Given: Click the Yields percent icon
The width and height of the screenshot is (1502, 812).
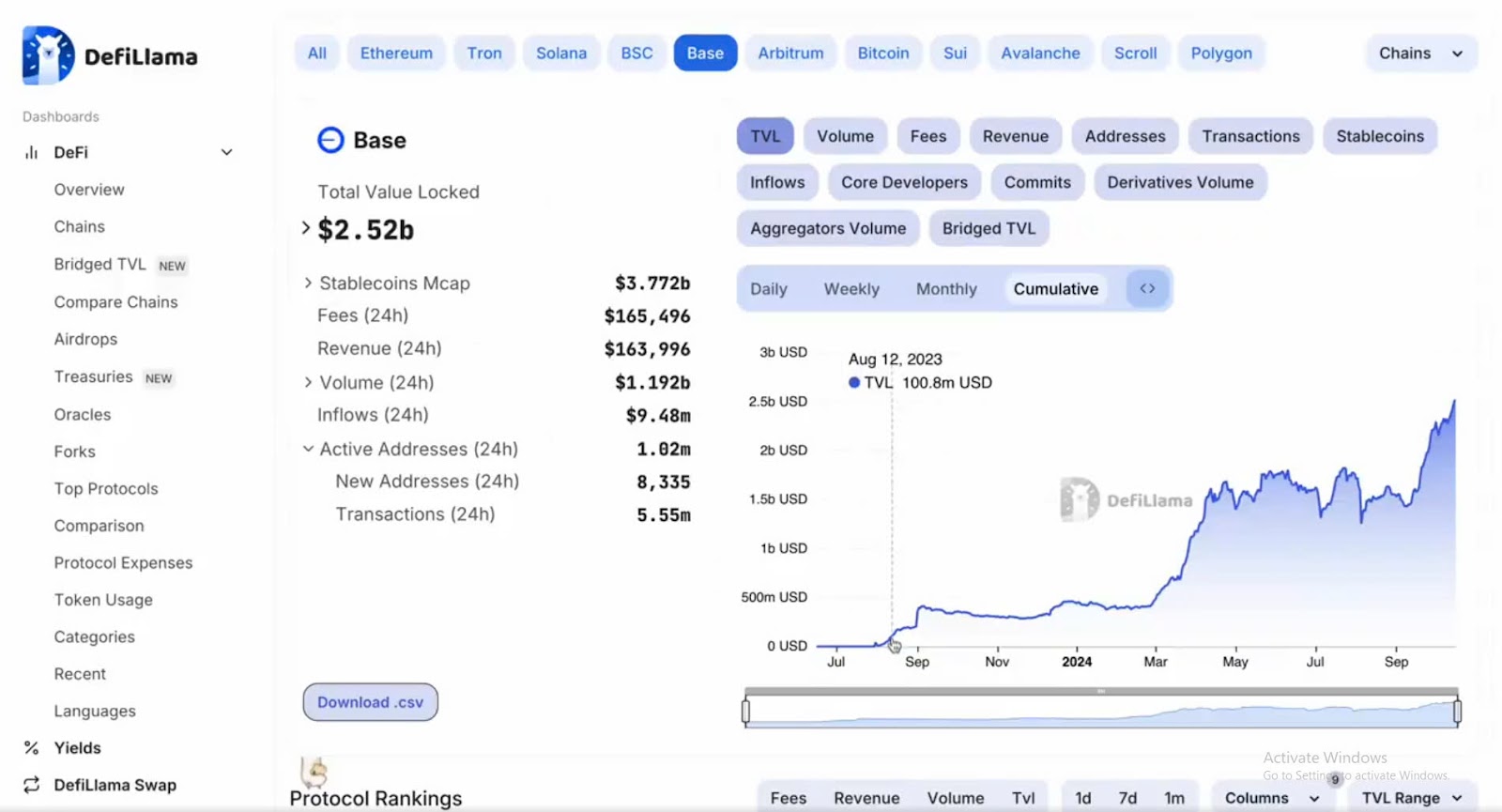Looking at the screenshot, I should [32, 748].
